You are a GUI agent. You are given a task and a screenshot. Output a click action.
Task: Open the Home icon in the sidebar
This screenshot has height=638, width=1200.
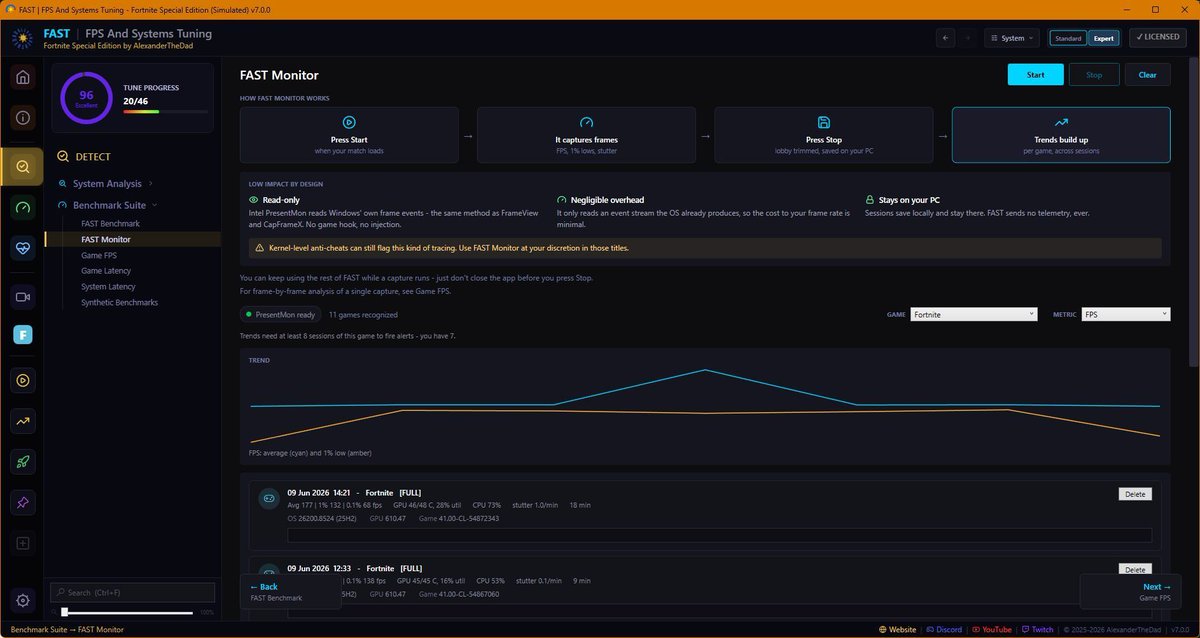[23, 77]
